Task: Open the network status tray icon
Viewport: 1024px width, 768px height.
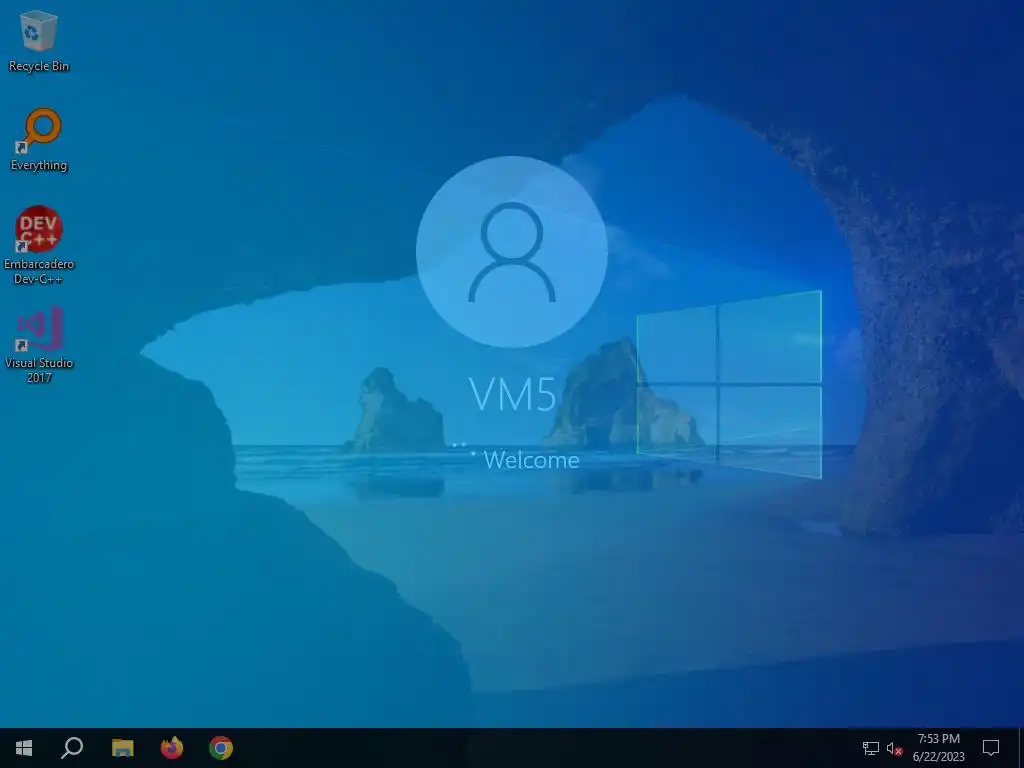Action: click(871, 748)
